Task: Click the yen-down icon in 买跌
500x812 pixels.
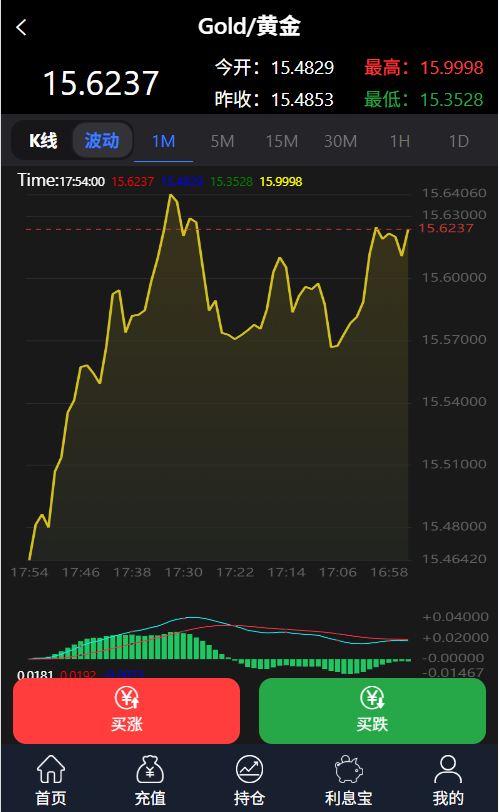Action: click(x=372, y=698)
